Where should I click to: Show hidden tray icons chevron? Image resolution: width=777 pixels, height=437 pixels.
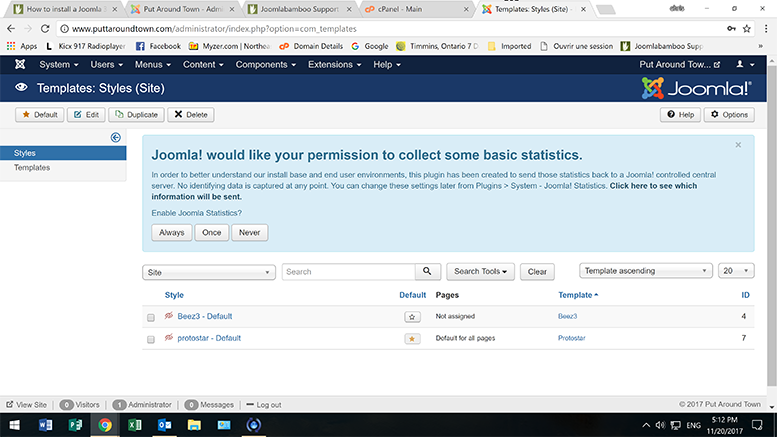[x=646, y=425]
